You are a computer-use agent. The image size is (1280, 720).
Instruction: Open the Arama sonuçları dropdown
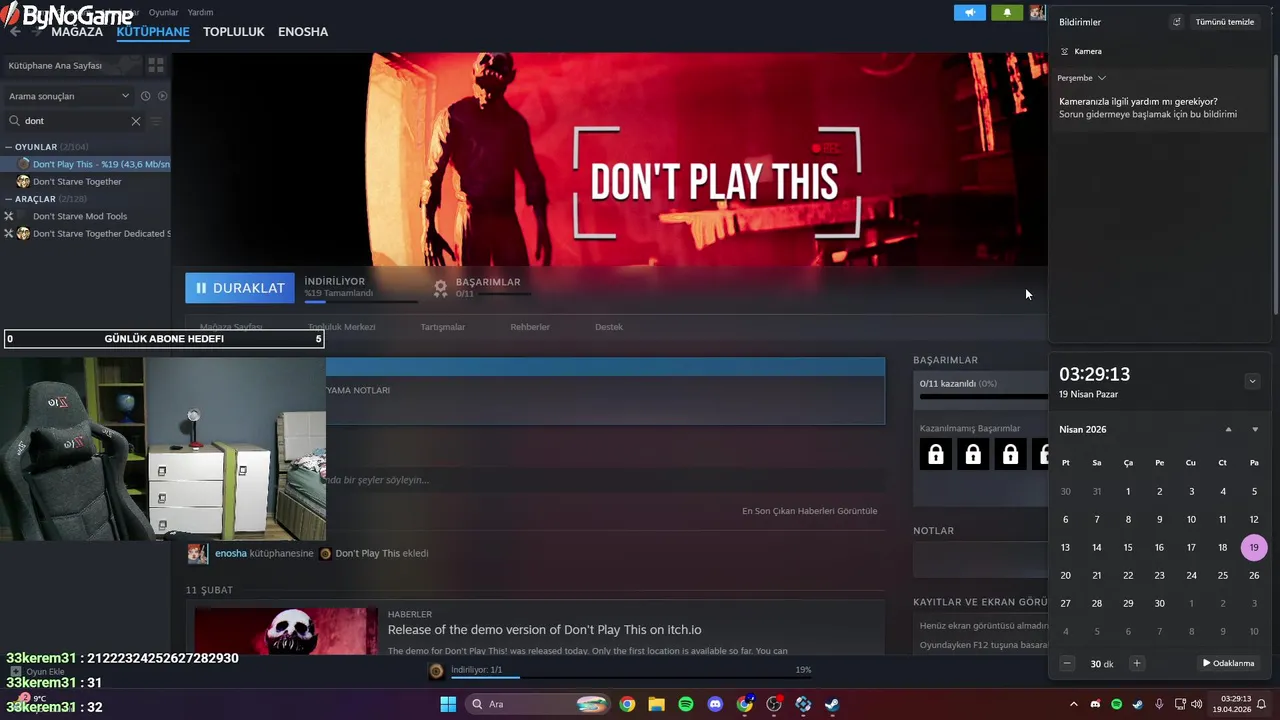point(68,96)
